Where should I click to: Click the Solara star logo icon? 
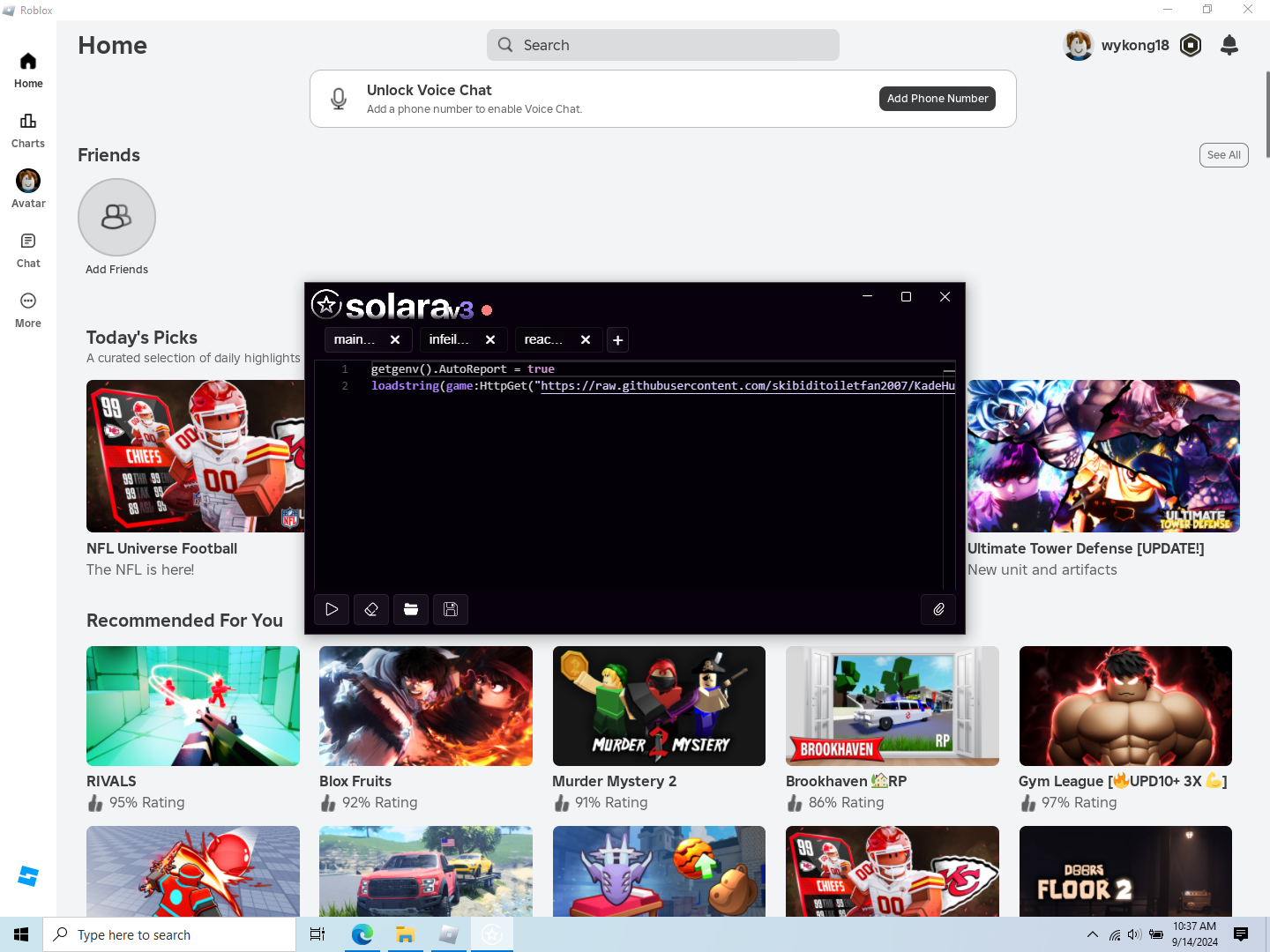[x=326, y=304]
